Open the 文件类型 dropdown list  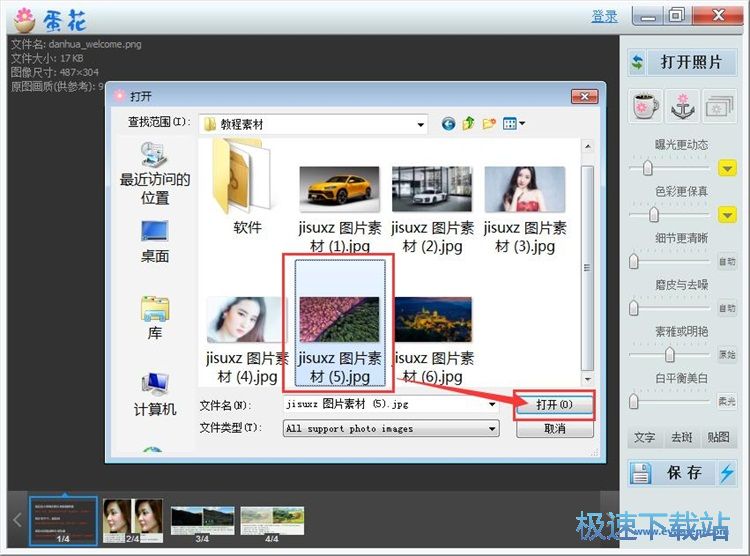coord(492,429)
